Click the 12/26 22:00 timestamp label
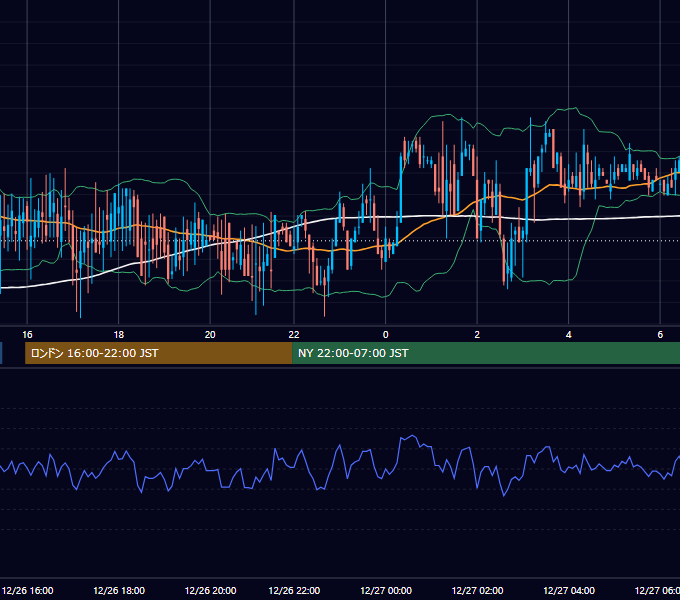 coord(294,590)
